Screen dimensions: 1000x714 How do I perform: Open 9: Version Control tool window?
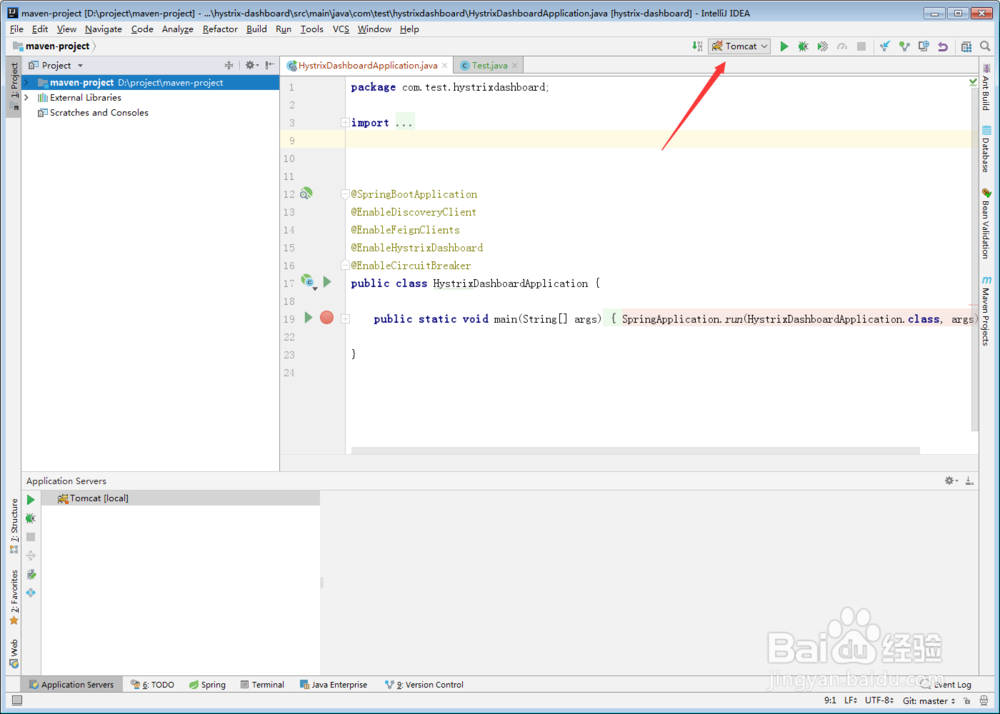[424, 685]
